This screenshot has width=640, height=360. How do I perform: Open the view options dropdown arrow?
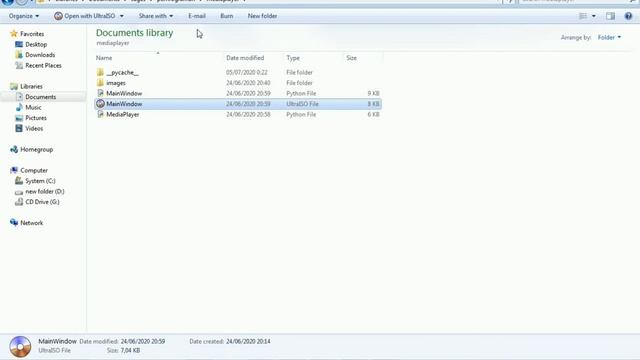tap(593, 16)
